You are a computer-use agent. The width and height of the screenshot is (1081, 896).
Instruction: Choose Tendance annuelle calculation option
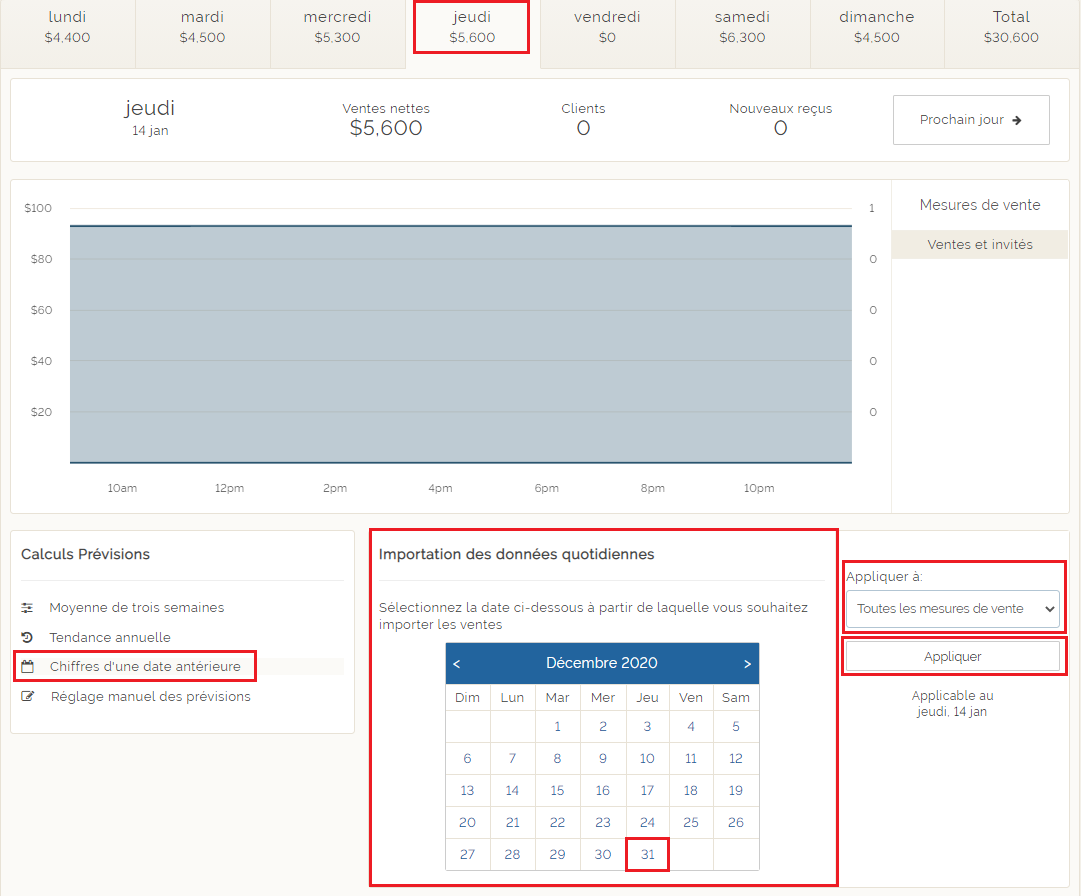point(110,637)
